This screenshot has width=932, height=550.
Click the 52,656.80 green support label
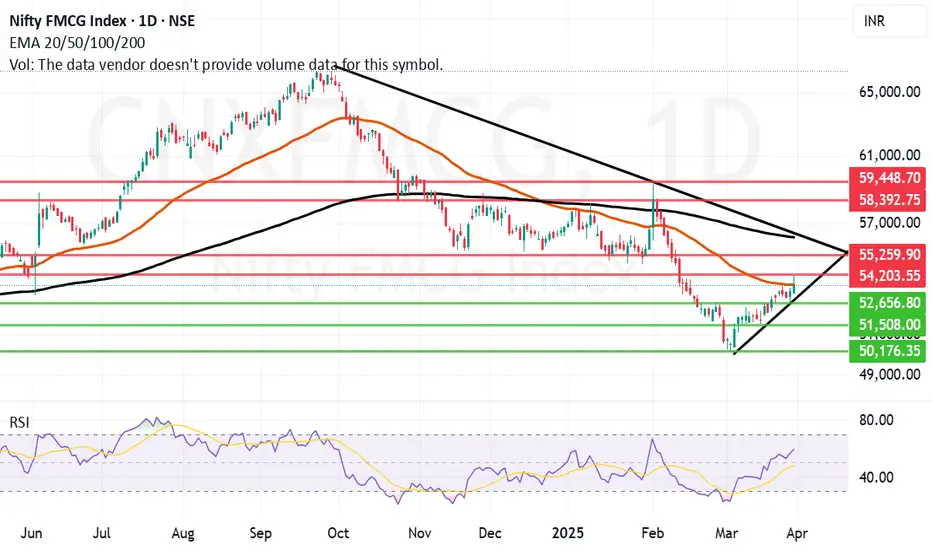click(x=888, y=303)
